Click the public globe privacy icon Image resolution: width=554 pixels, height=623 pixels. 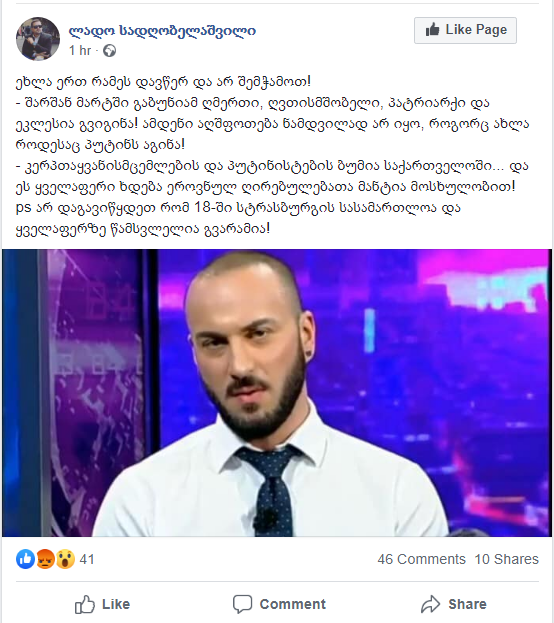point(110,51)
